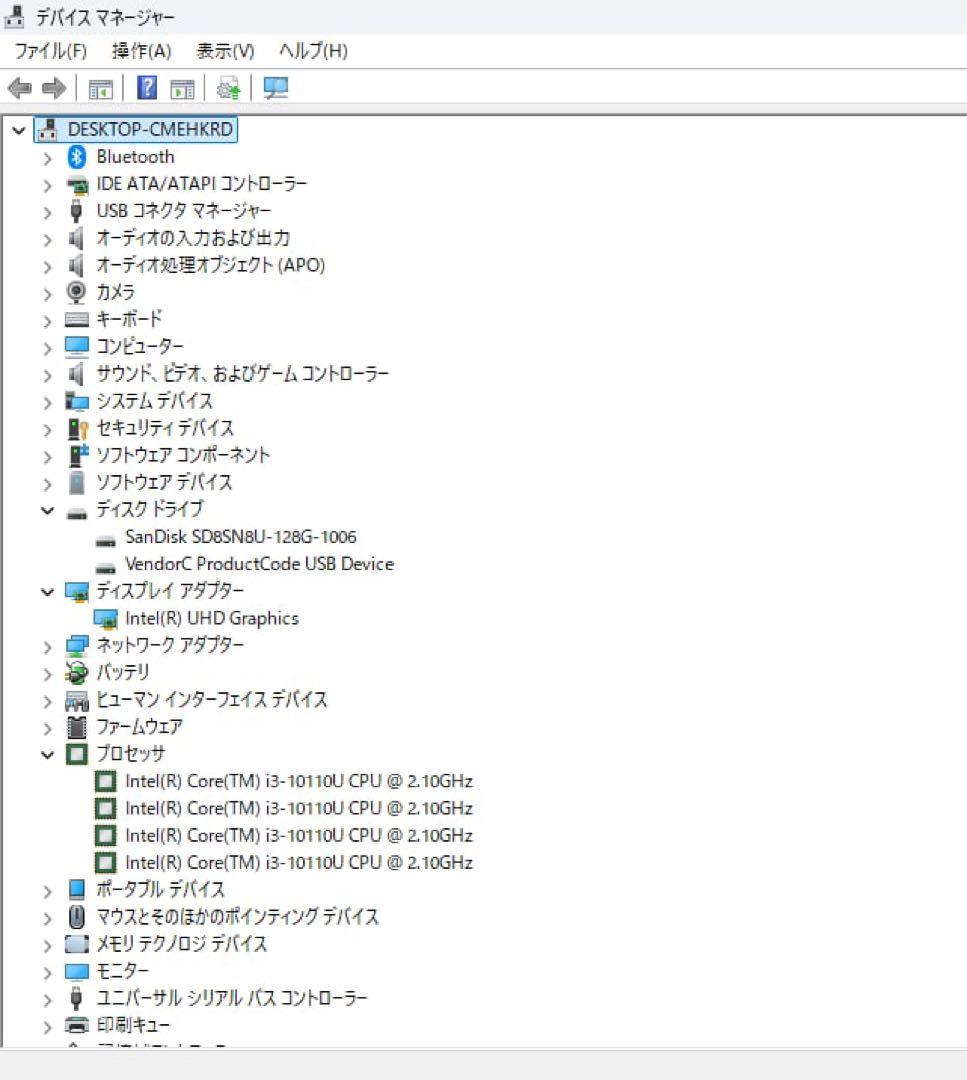This screenshot has height=1080, width=967.
Task: Select the ポータブル デバイス label
Action: tap(160, 889)
